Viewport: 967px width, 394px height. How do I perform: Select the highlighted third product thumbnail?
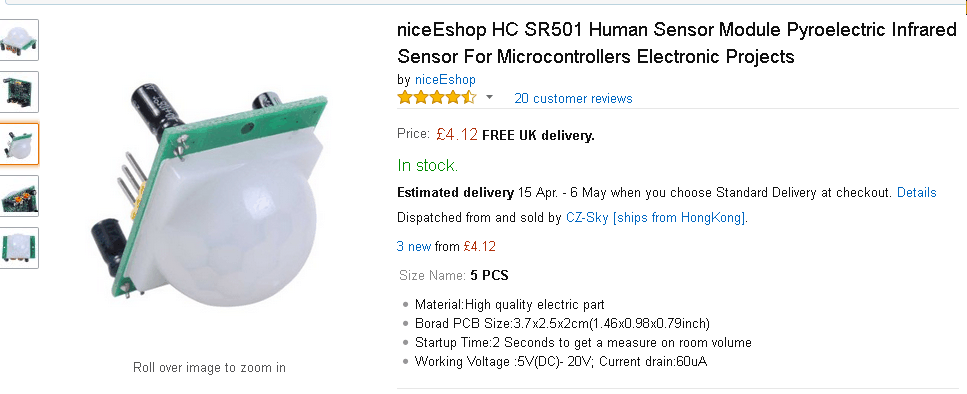19,144
